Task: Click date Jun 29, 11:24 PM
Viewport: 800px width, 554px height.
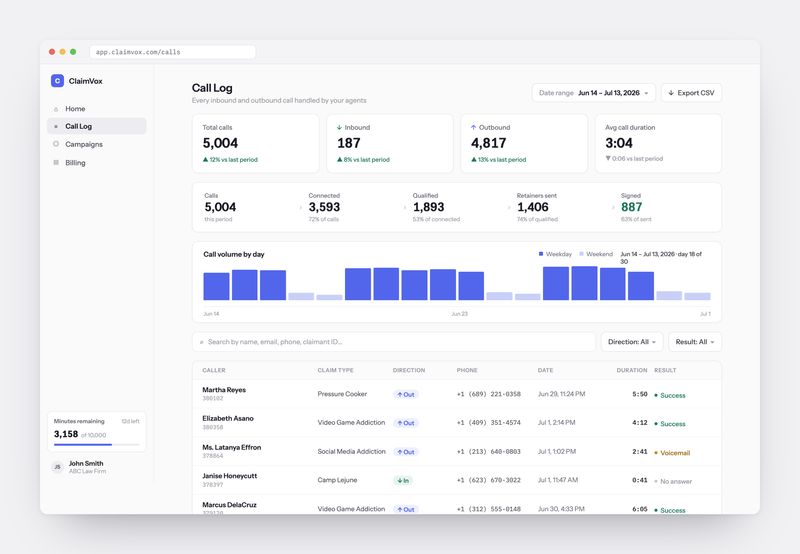Action: 561,394
